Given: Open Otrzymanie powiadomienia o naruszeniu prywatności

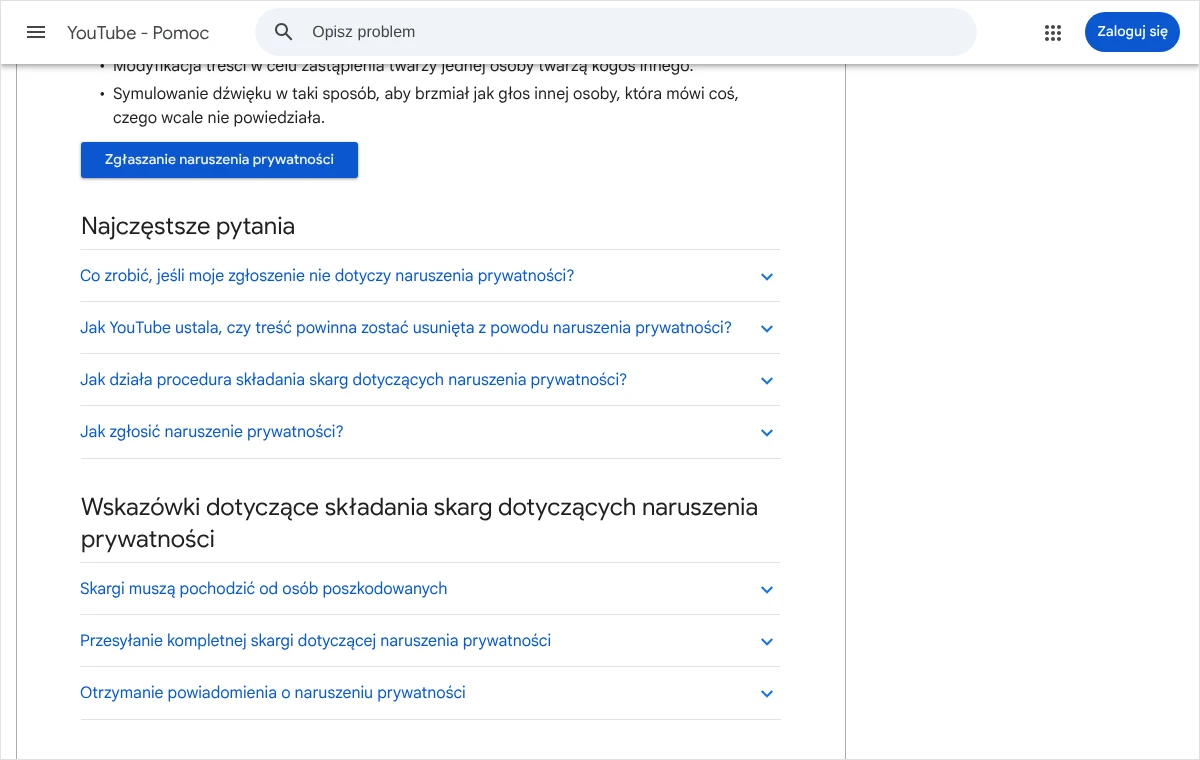Looking at the screenshot, I should click(x=273, y=693).
